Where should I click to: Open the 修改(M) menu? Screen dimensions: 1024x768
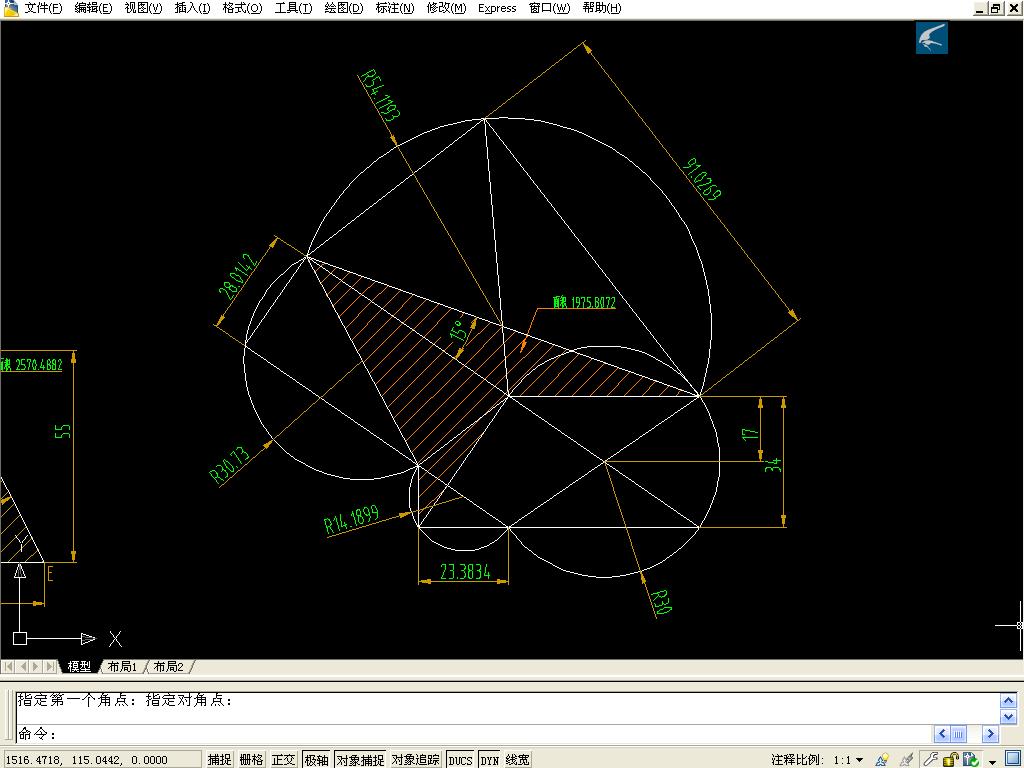[447, 8]
